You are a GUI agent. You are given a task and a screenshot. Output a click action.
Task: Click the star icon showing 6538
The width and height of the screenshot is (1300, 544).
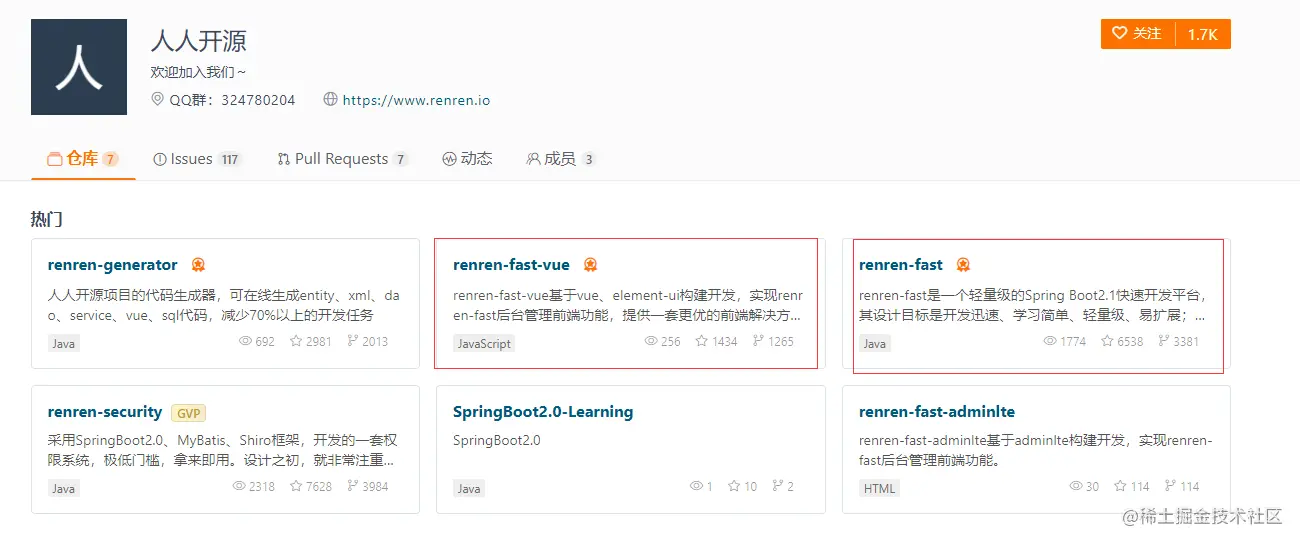(x=1107, y=341)
